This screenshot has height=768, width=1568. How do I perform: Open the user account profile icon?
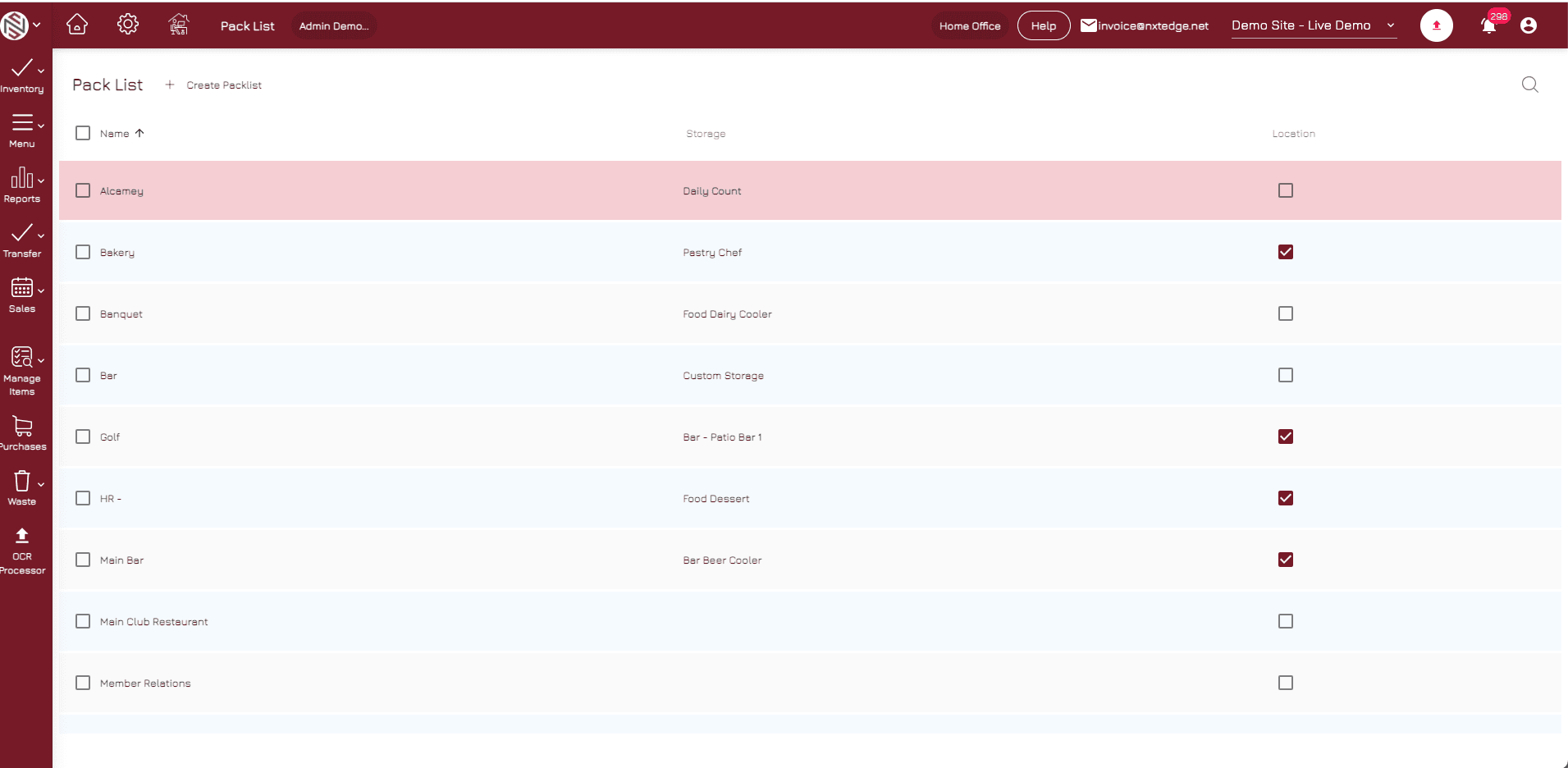tap(1529, 25)
